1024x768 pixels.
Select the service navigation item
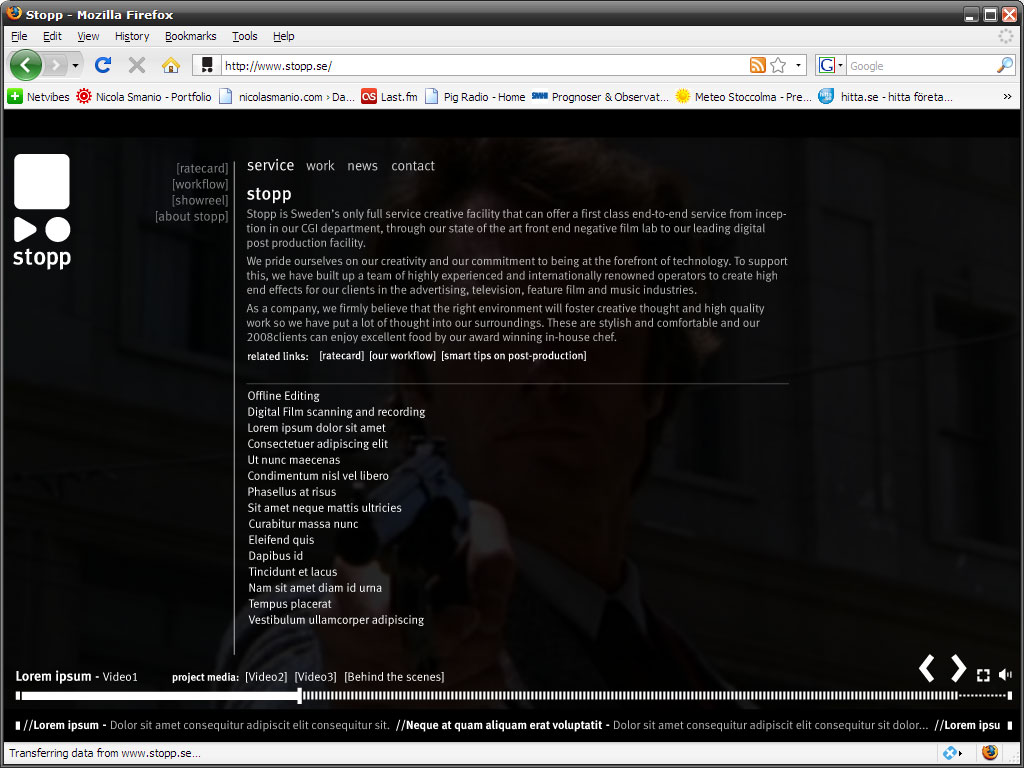point(270,165)
